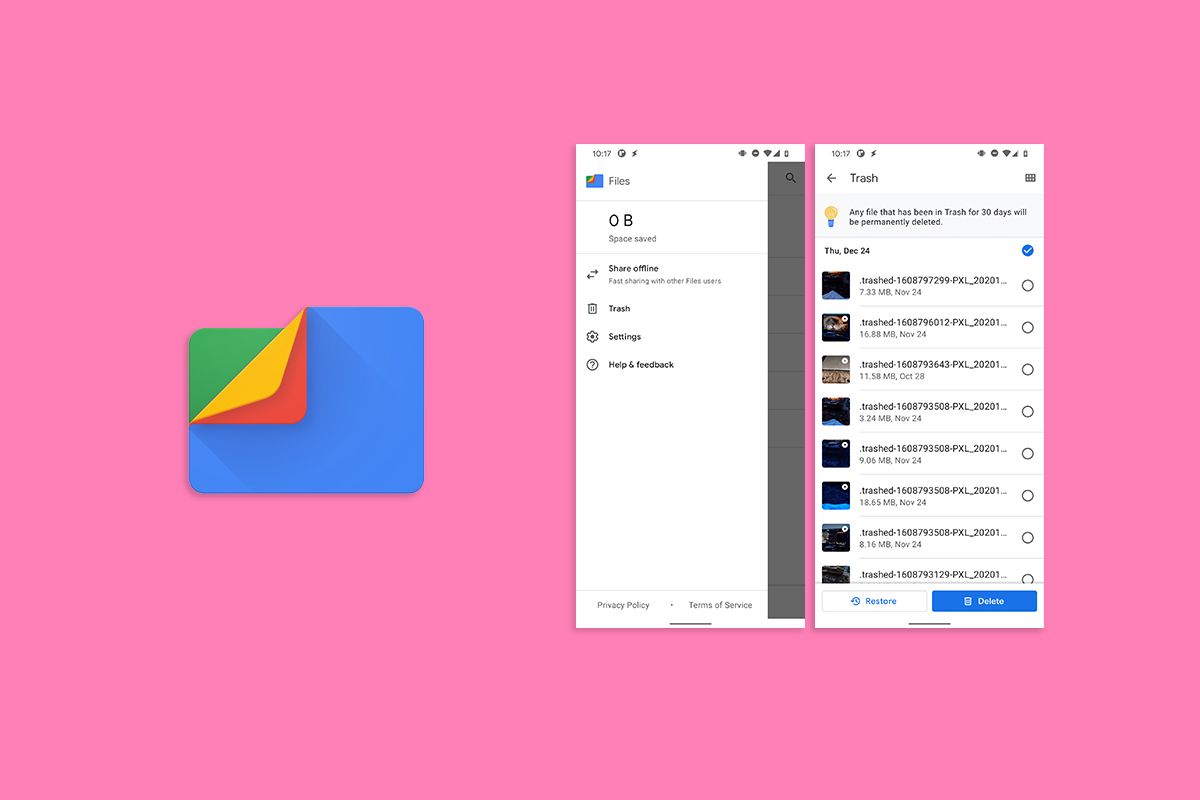Open the Privacy Policy link

tap(623, 605)
